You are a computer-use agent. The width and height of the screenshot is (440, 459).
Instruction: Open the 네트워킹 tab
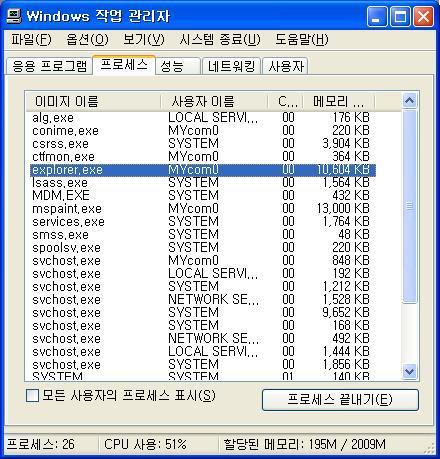[x=231, y=66]
